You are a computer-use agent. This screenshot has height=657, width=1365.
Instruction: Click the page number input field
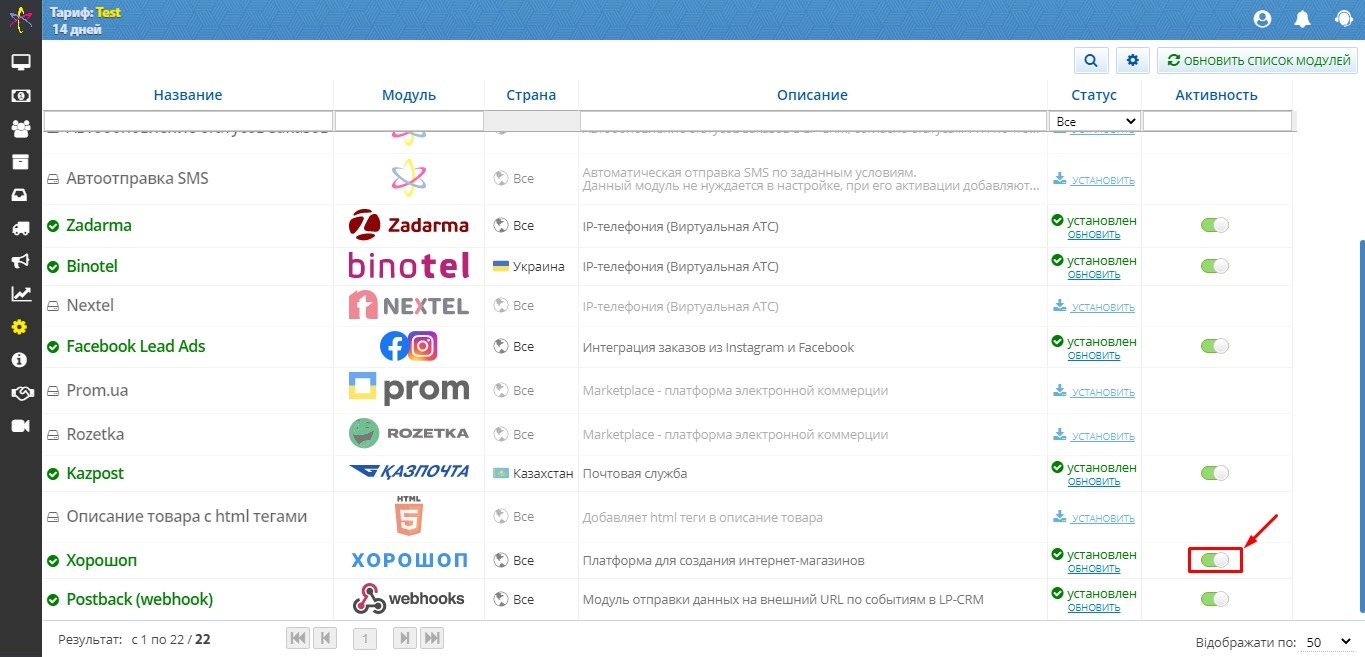[365, 638]
